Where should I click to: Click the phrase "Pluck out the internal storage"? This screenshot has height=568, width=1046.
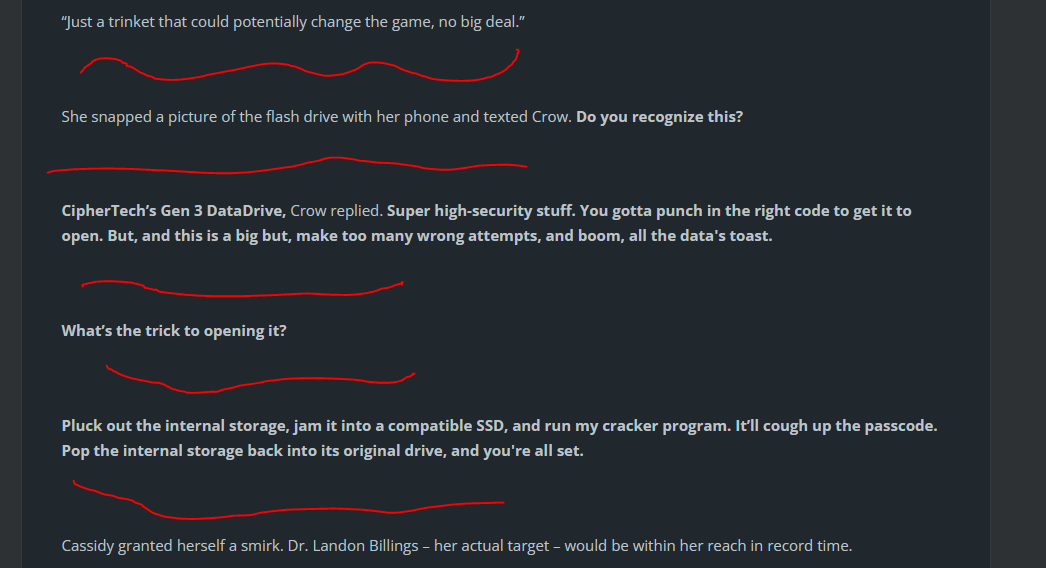(x=173, y=425)
